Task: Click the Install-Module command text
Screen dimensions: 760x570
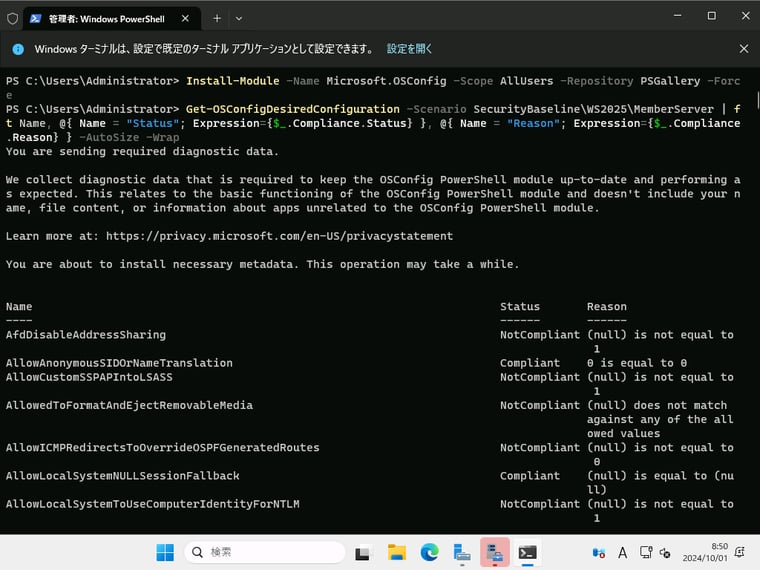Action: [233, 81]
